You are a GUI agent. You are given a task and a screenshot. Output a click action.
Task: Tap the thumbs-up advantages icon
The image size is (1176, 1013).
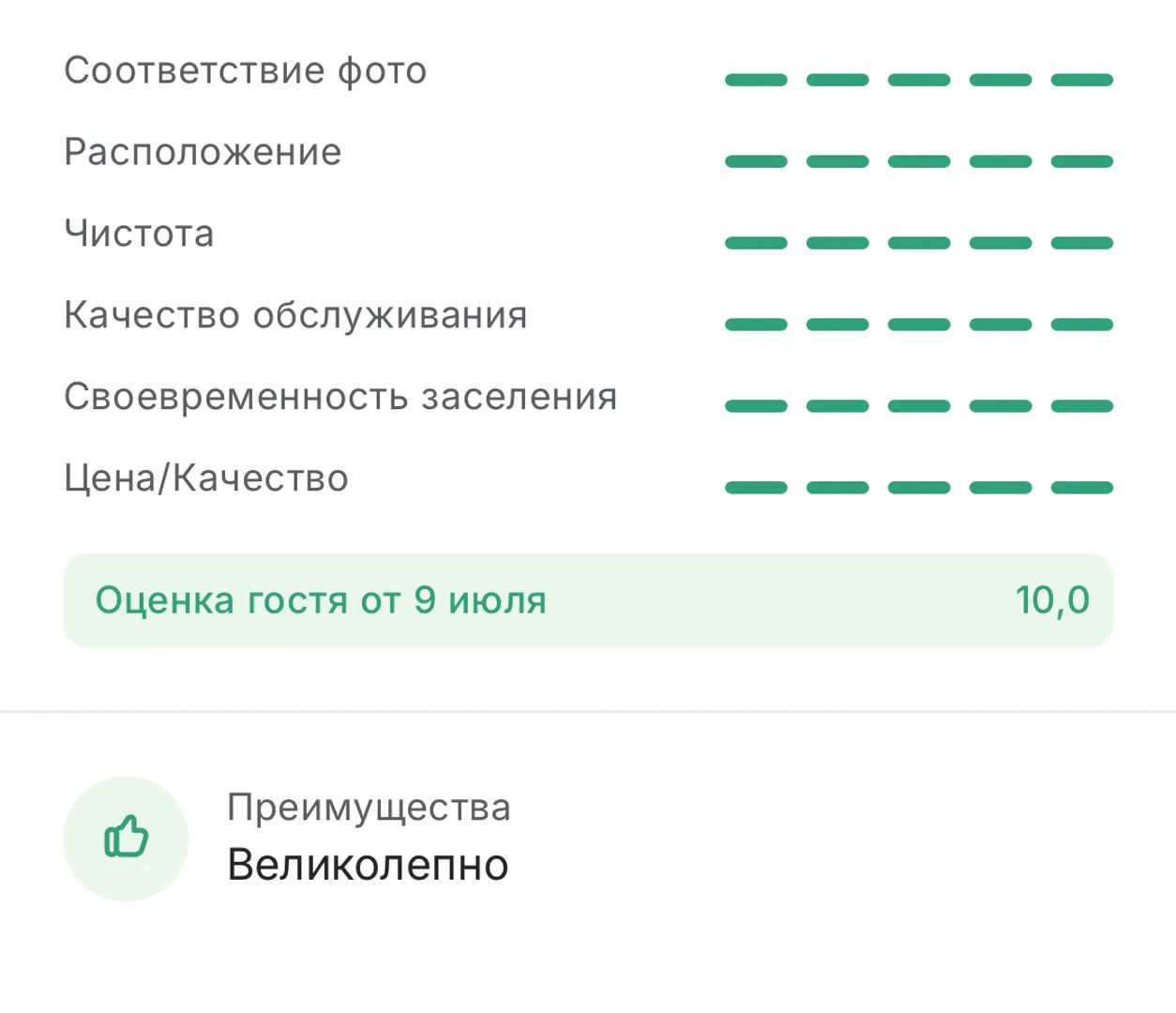click(126, 838)
